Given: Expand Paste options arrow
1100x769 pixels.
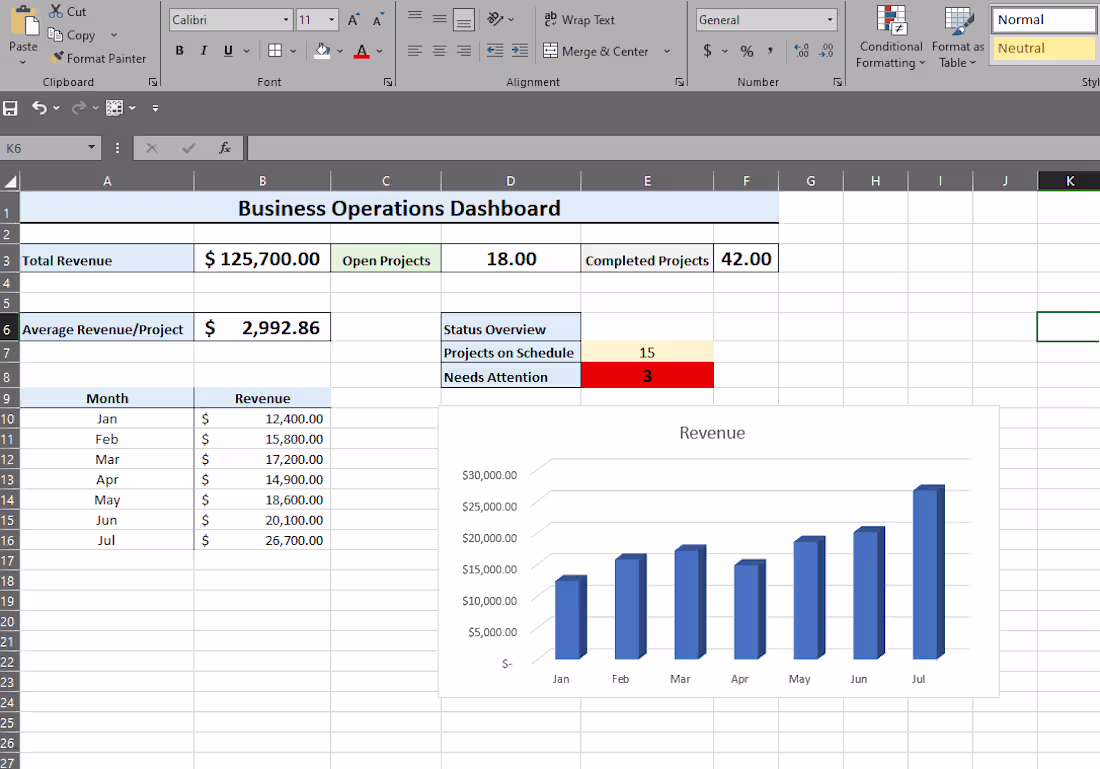Looking at the screenshot, I should click(x=23, y=62).
